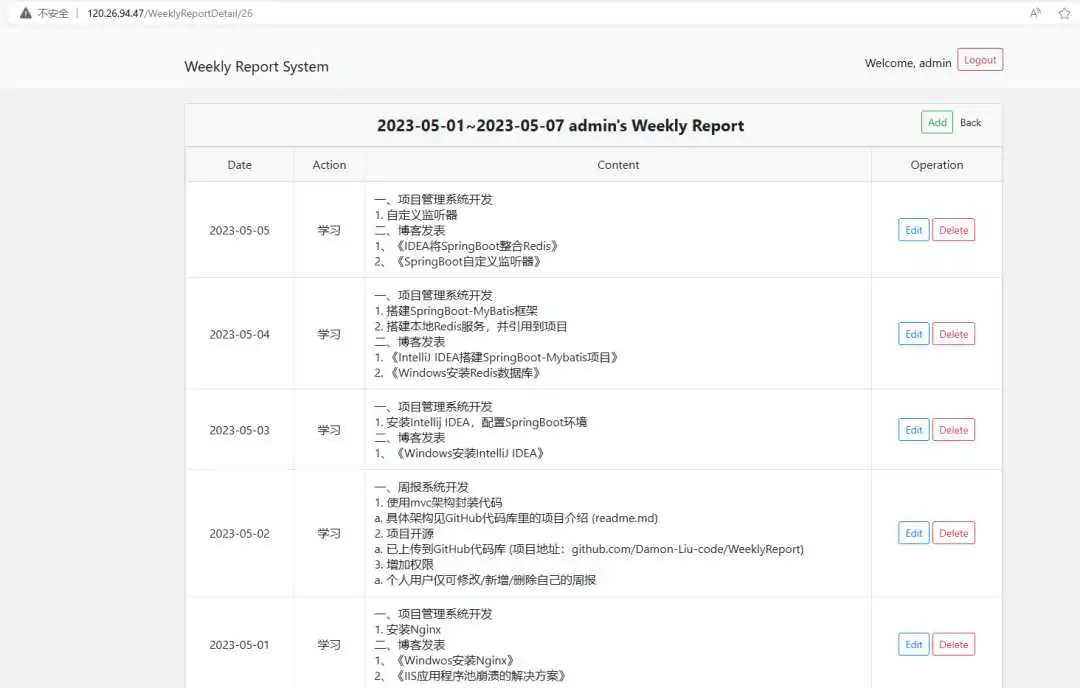Delete the 2023-05-05 report entry

(x=953, y=230)
